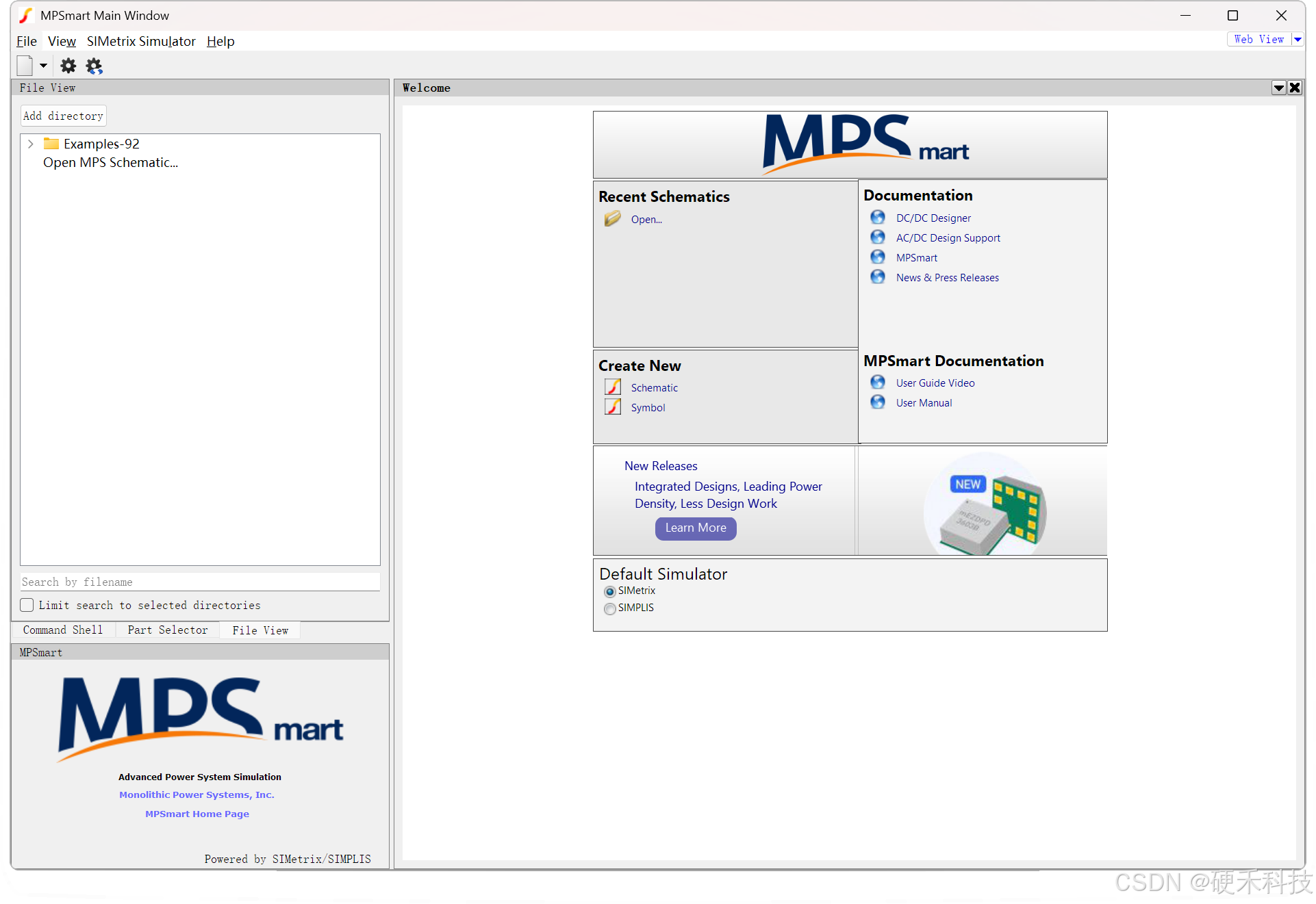Click the single gear settings icon

[x=68, y=66]
